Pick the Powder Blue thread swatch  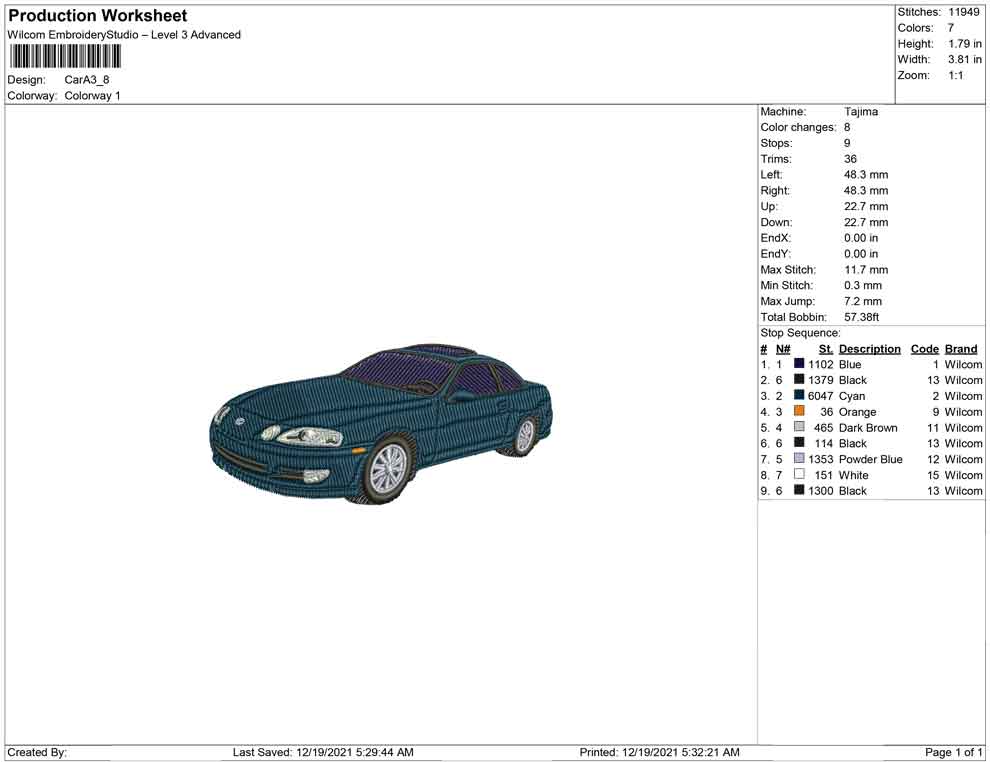(798, 459)
